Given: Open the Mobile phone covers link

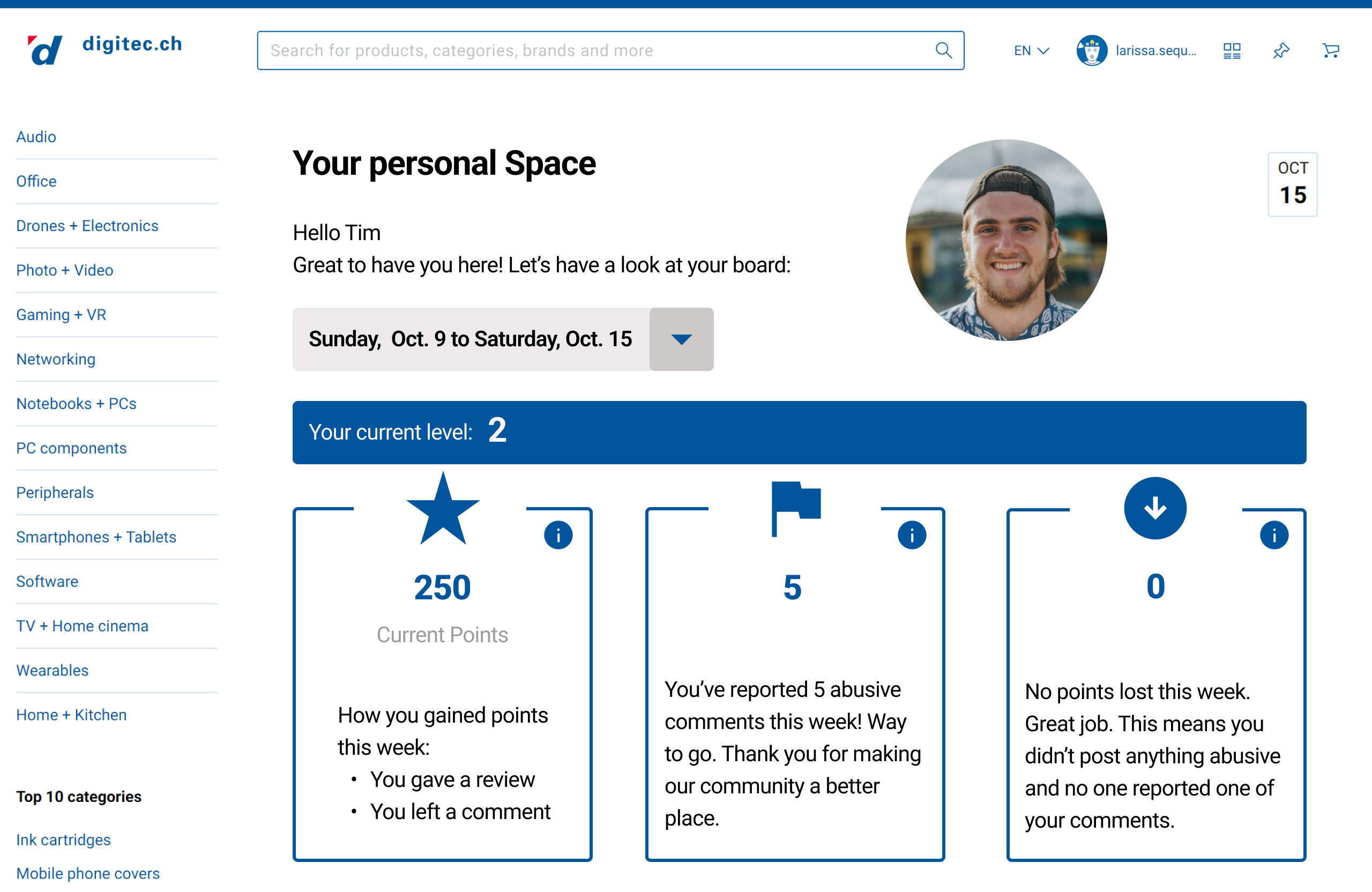Looking at the screenshot, I should pyautogui.click(x=87, y=873).
